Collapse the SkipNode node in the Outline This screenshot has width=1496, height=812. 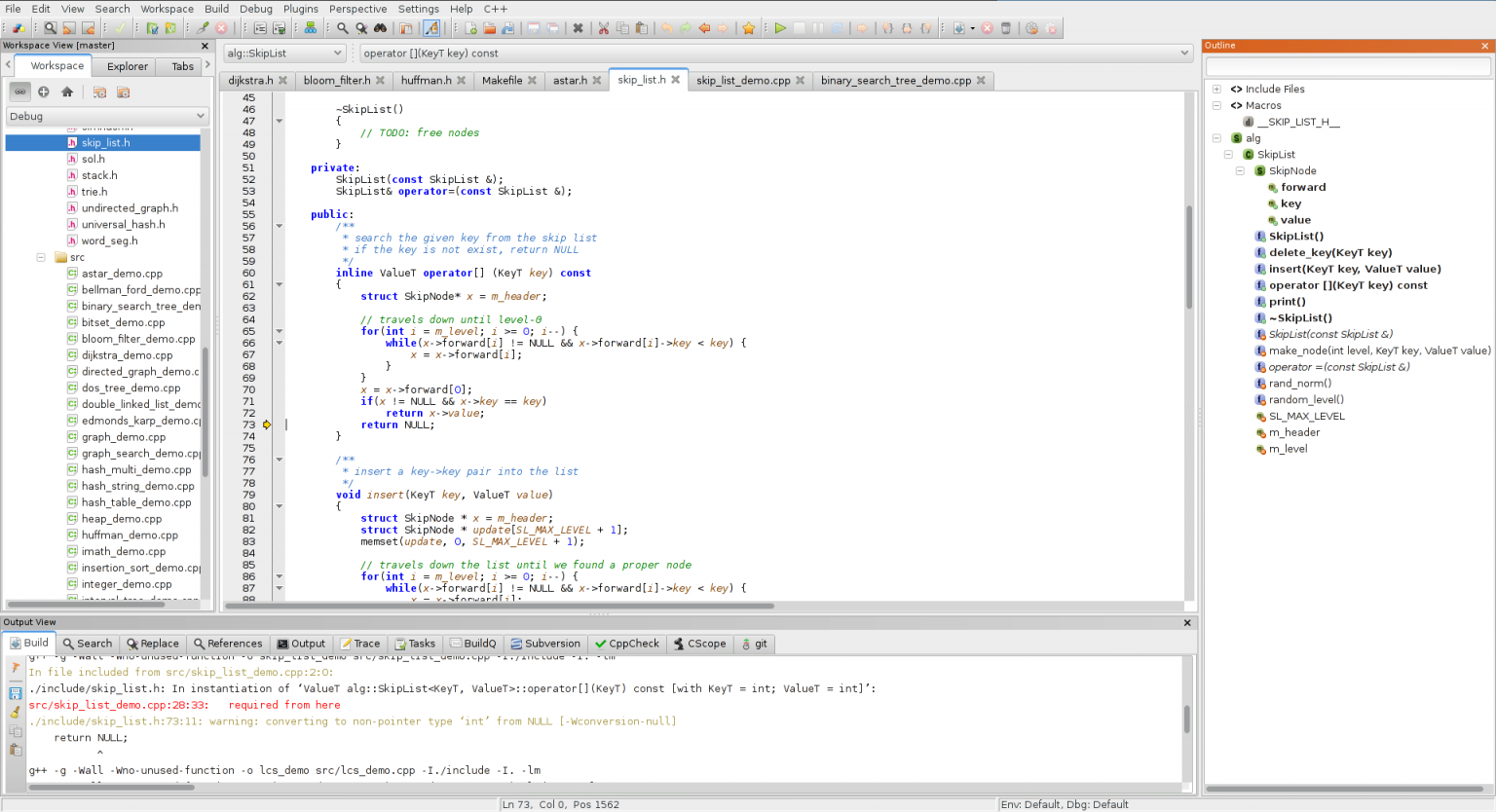click(1241, 170)
